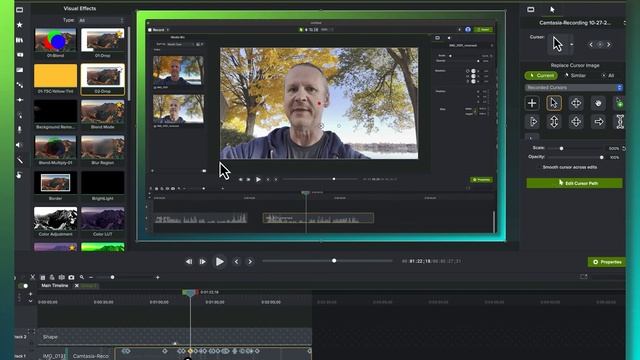
Task: Click the Edit Cursor Path button
Action: point(574,183)
